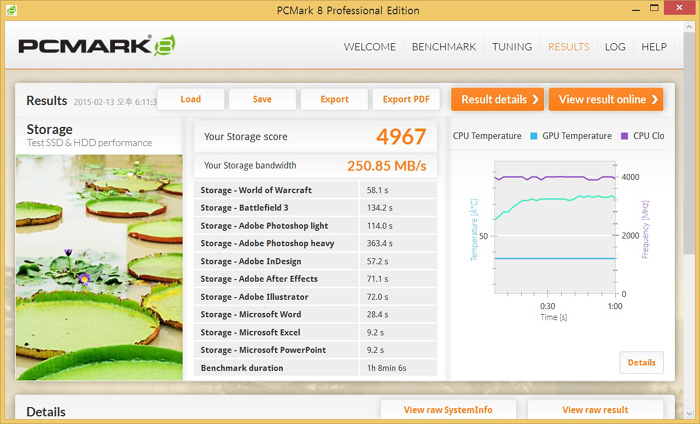Click the Export PDF button
This screenshot has width=700, height=424.
tap(406, 99)
